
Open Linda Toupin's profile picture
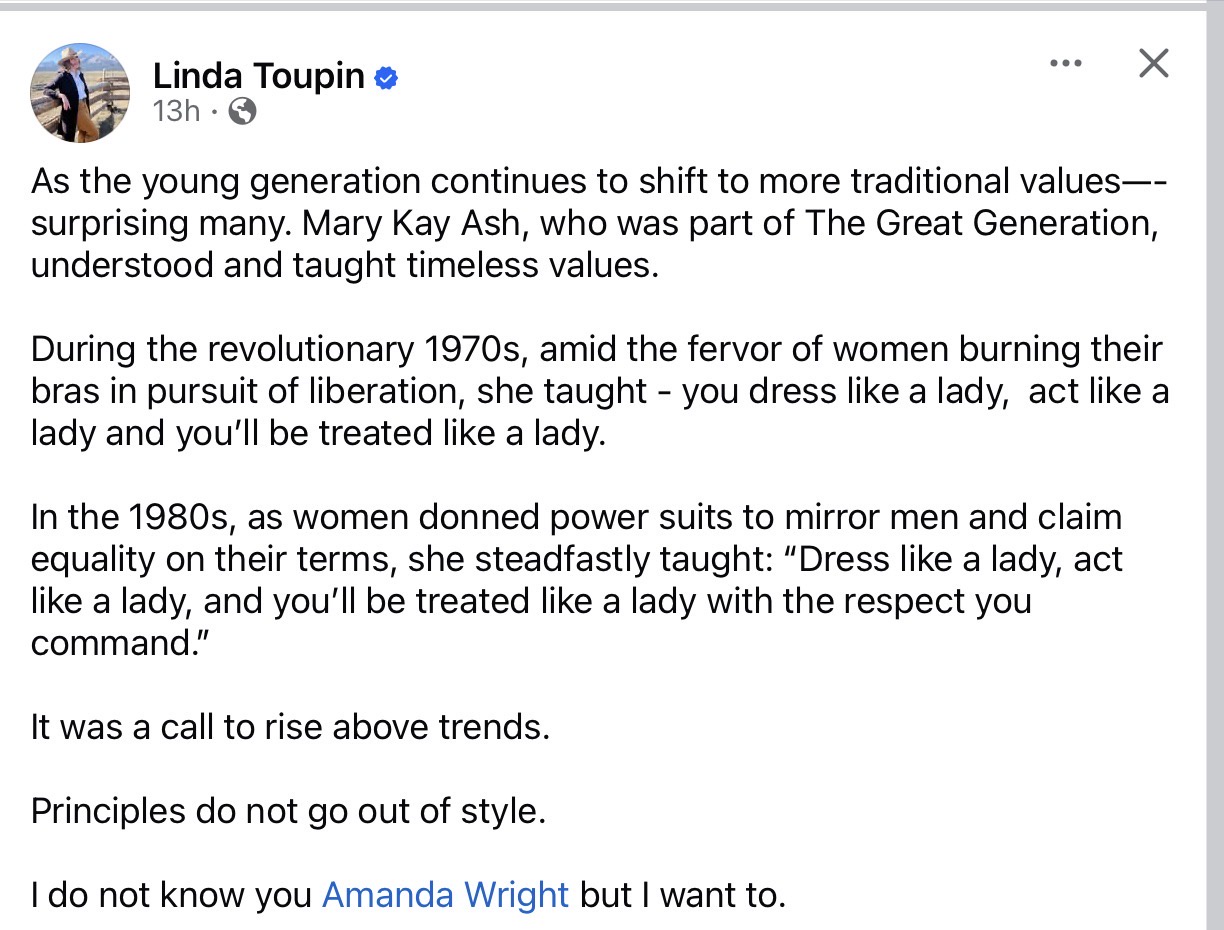click(81, 93)
